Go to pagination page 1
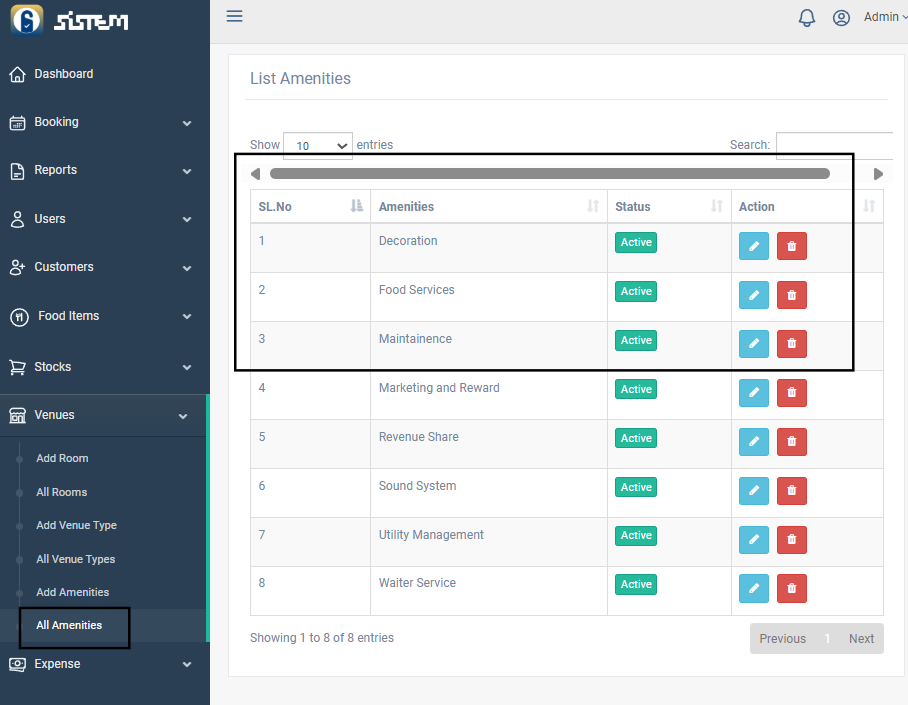This screenshot has width=908, height=705. 827,638
